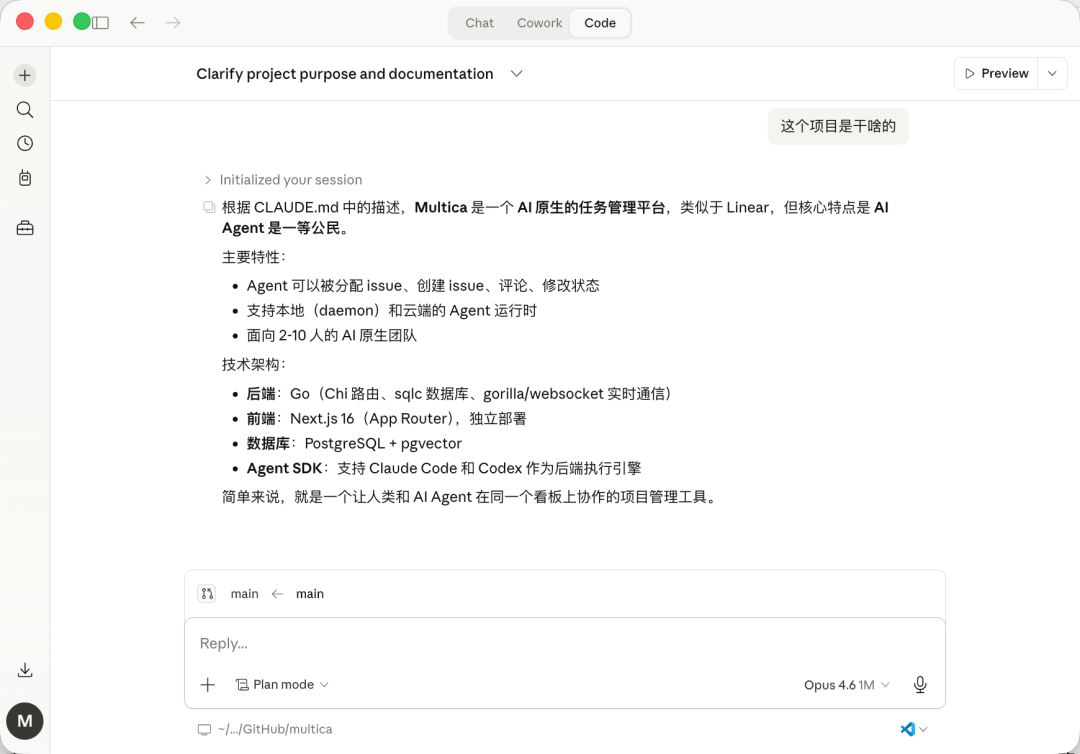Expand 'Initialized your session' details
The width and height of the screenshot is (1080, 754).
(x=283, y=180)
